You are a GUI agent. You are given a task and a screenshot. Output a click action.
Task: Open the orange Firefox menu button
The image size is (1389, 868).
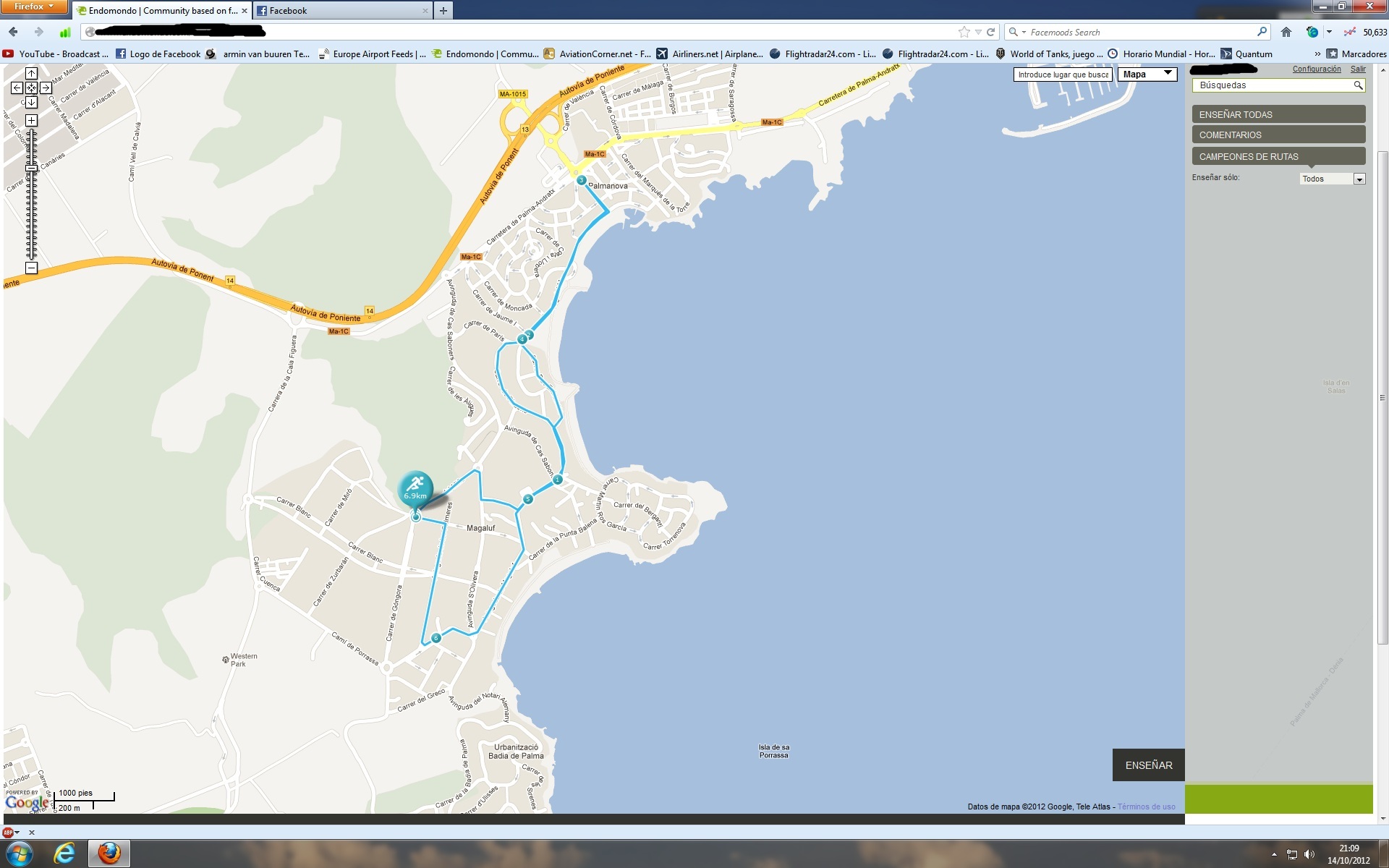pos(33,7)
